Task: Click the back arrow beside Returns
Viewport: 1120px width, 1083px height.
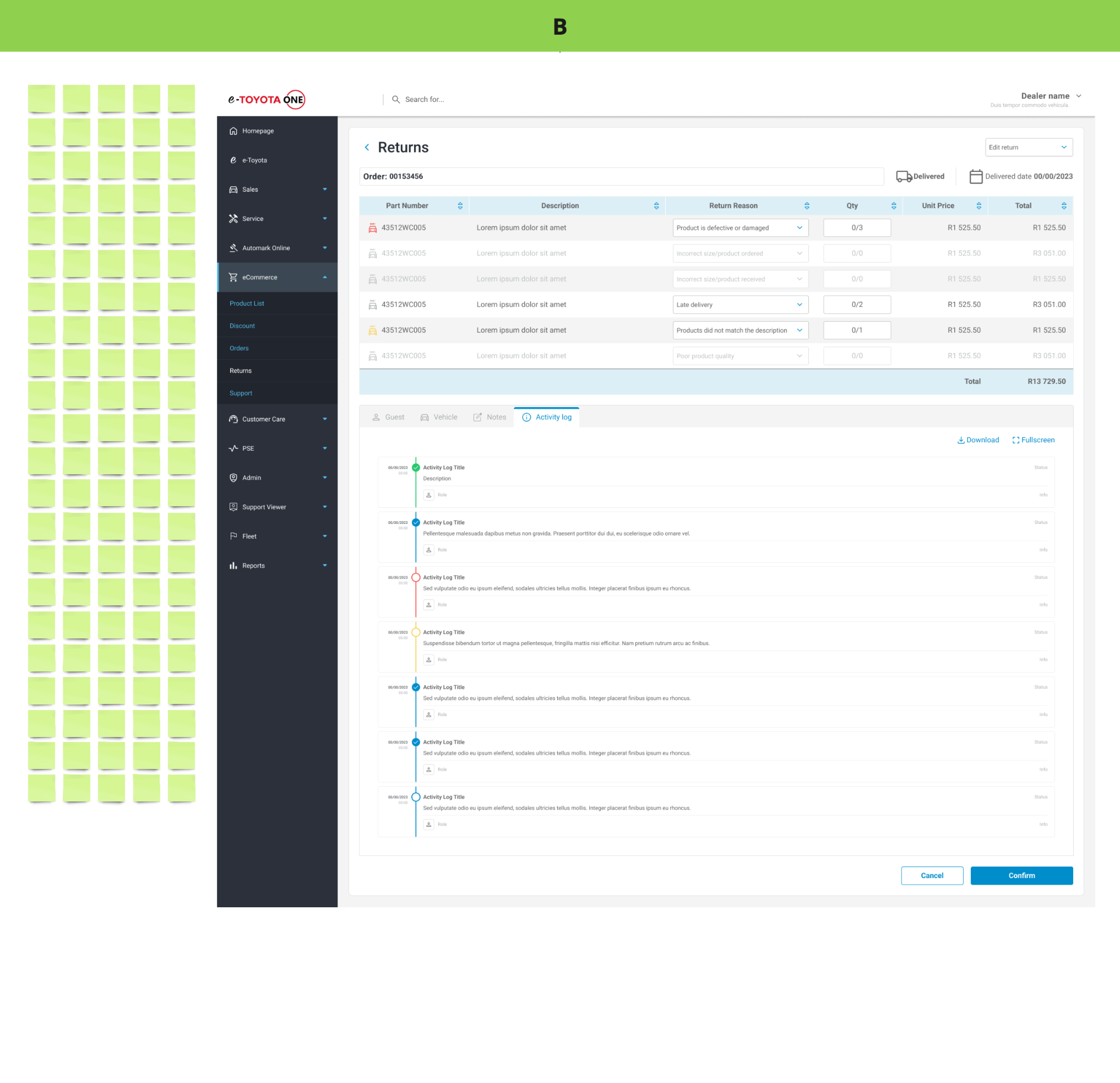Action: coord(367,148)
